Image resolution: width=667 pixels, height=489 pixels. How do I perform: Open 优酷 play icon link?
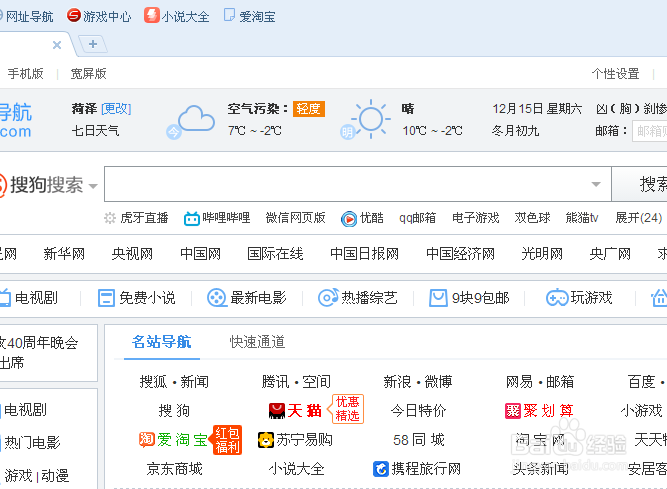click(349, 219)
